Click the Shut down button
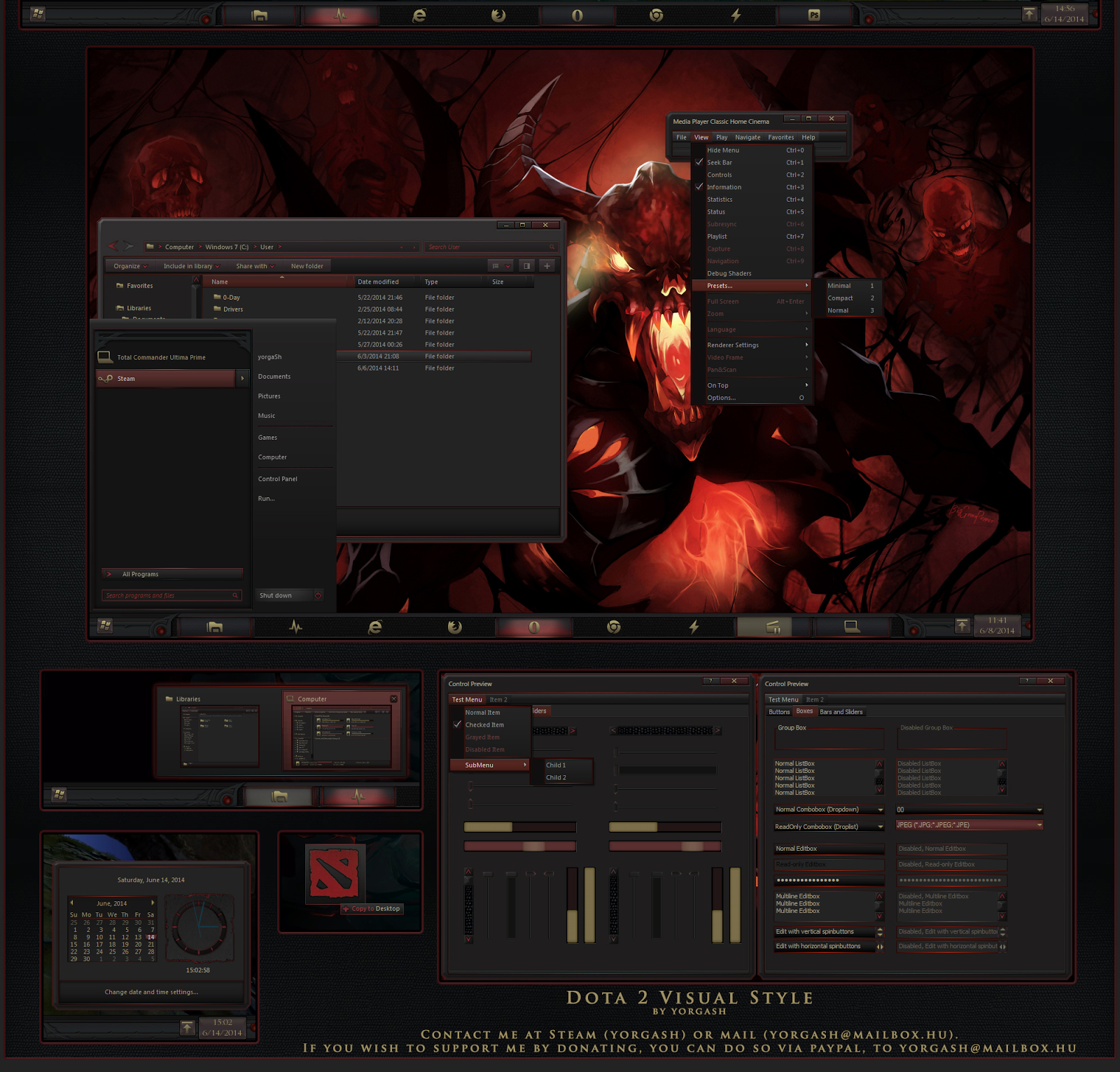This screenshot has width=1120, height=1072. coord(283,595)
